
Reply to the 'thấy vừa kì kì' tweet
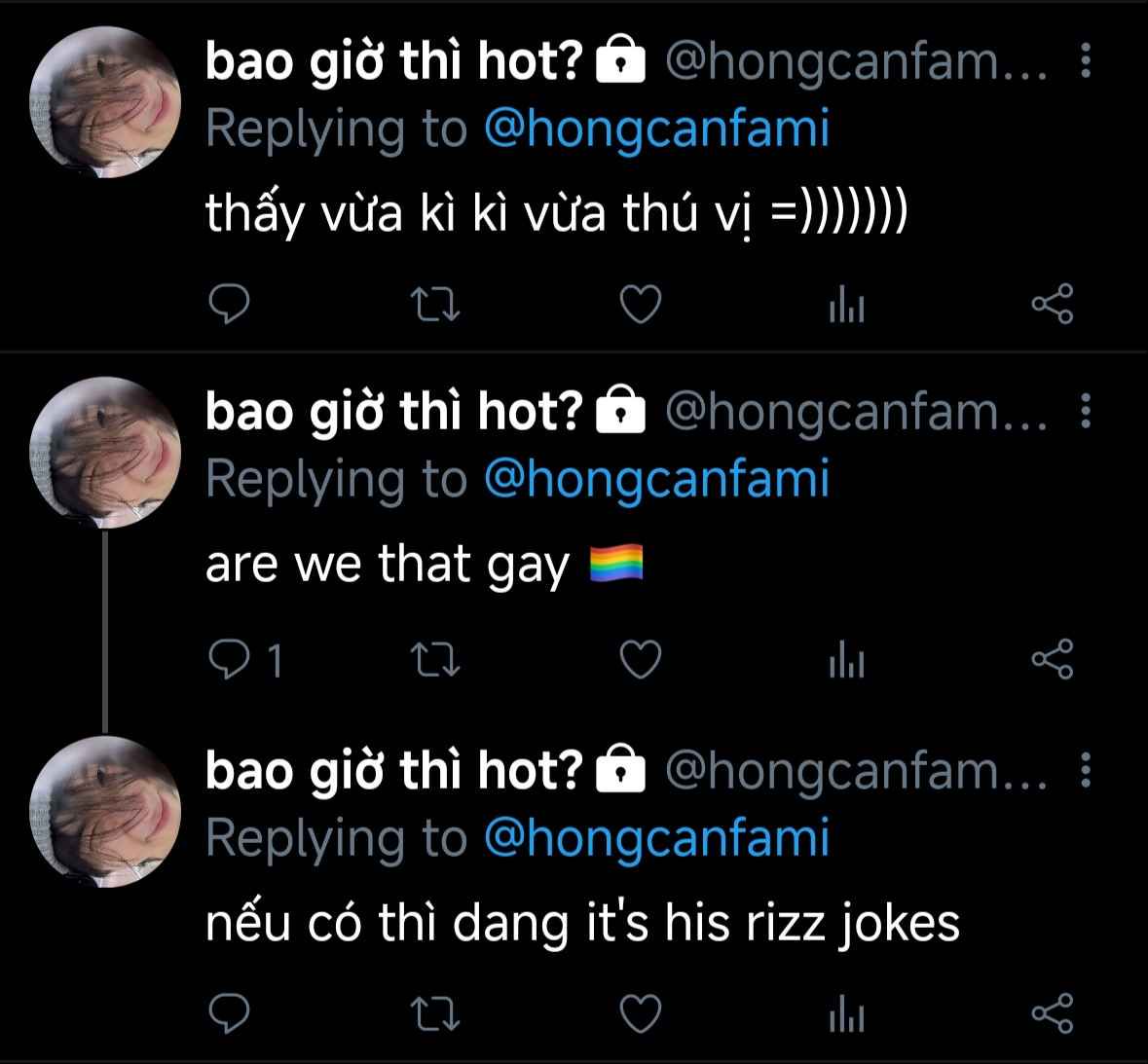pos(230,305)
